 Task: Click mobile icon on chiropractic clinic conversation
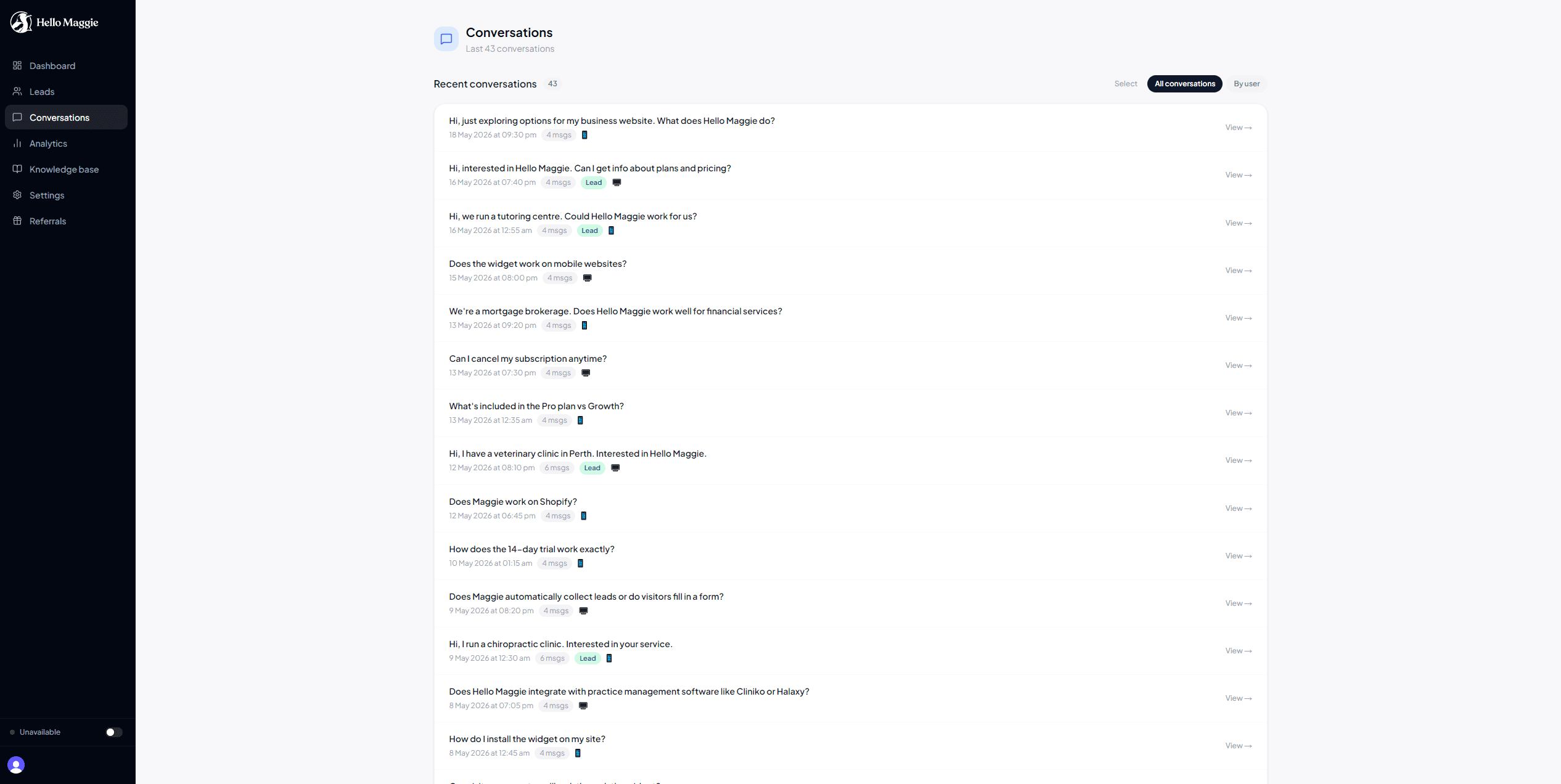click(x=609, y=658)
